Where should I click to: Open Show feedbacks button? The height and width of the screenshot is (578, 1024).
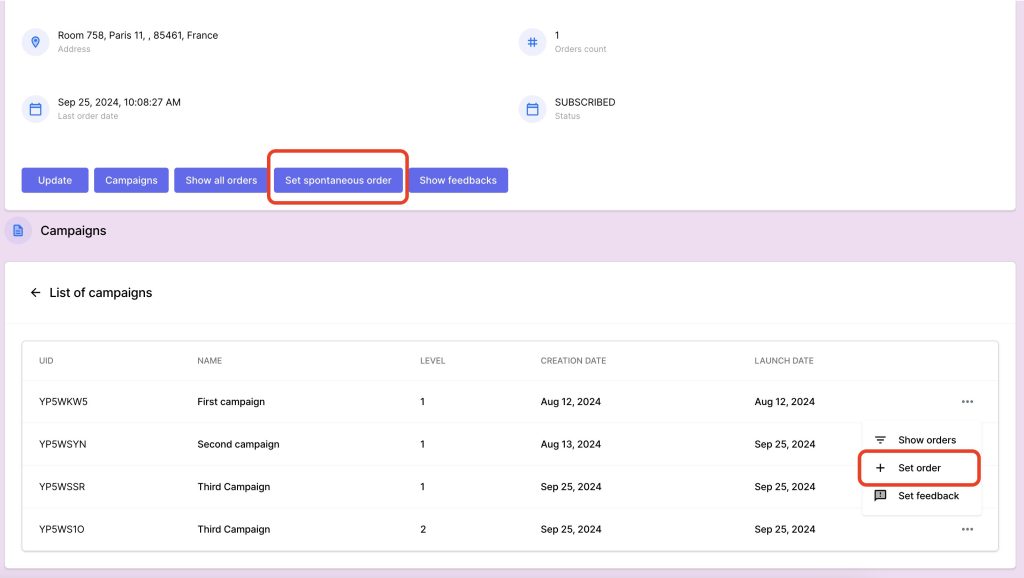tap(458, 180)
